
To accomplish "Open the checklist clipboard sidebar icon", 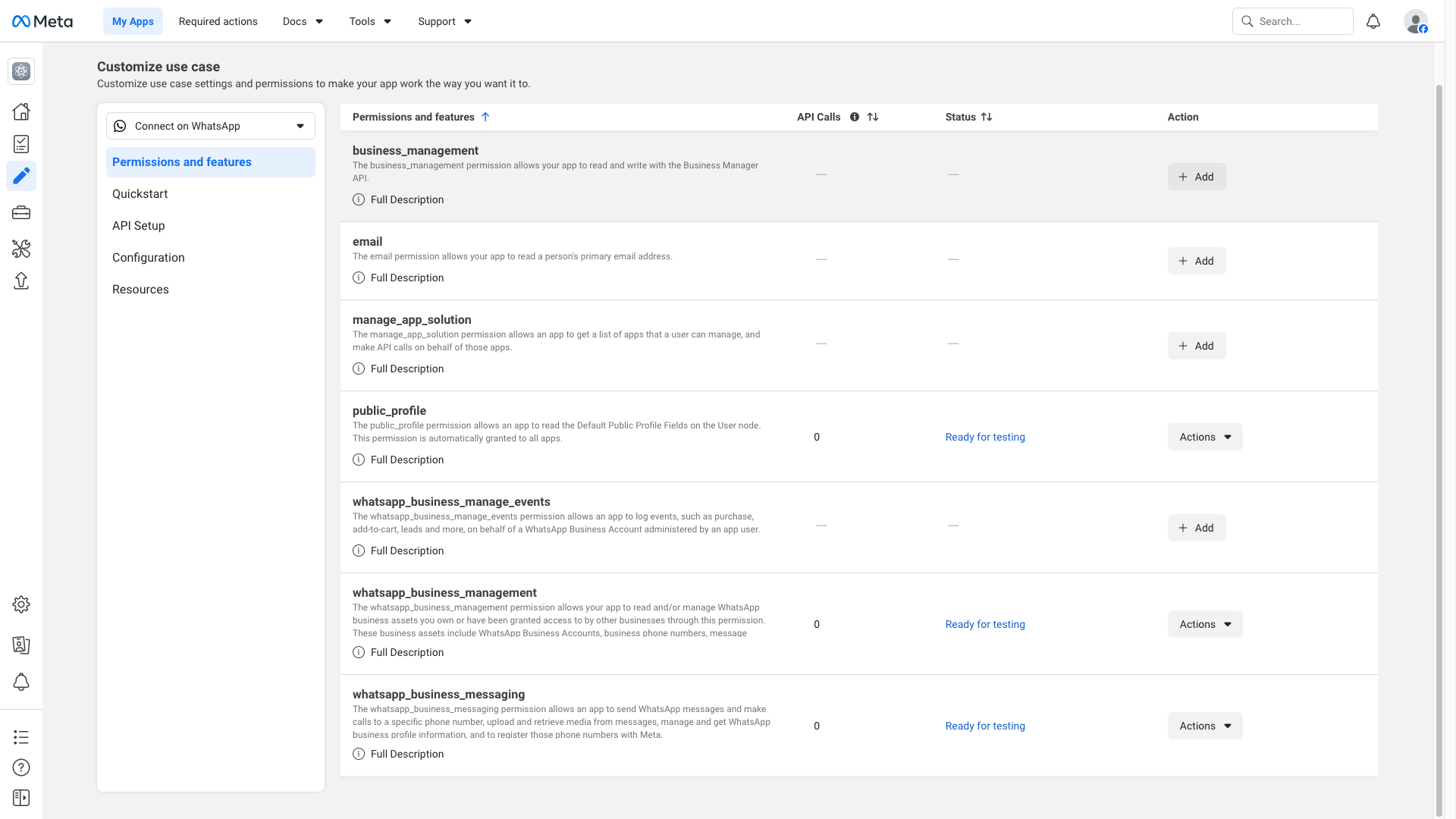I will tap(21, 144).
